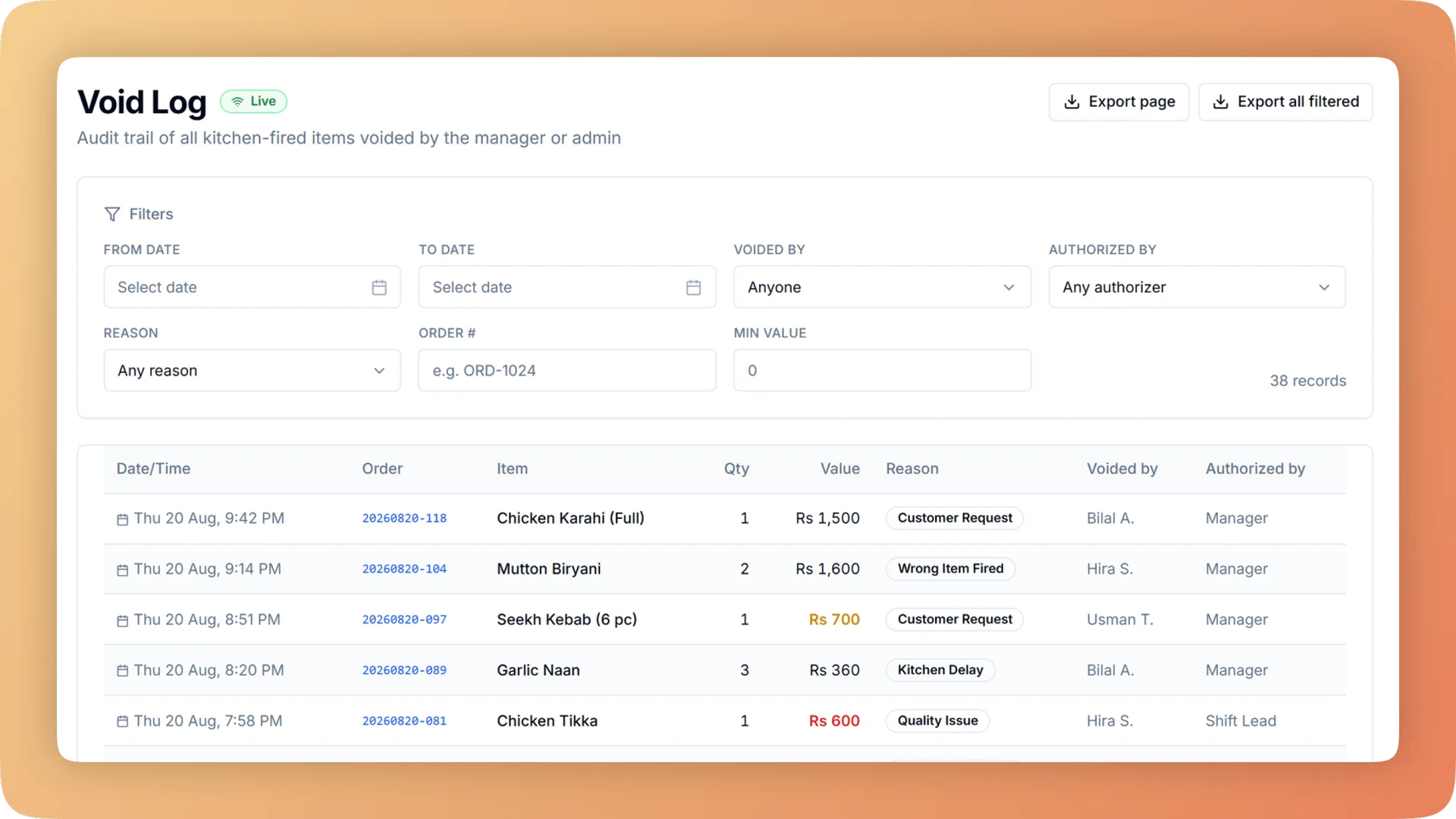Click the Qty column header
1456x819 pixels.
(x=736, y=469)
